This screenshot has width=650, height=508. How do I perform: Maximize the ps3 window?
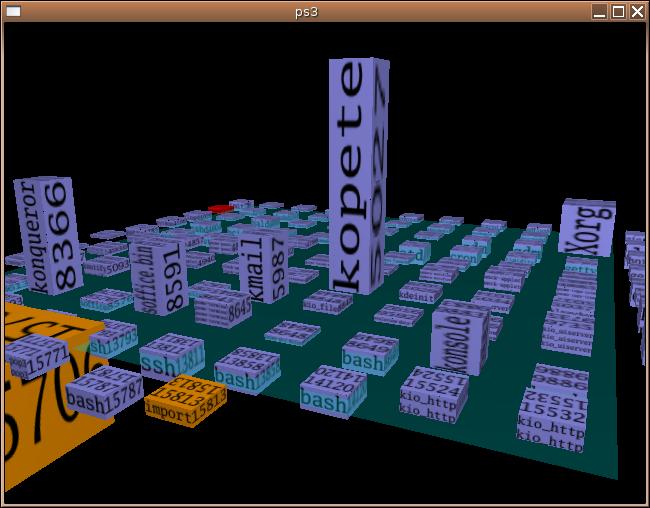coord(618,11)
